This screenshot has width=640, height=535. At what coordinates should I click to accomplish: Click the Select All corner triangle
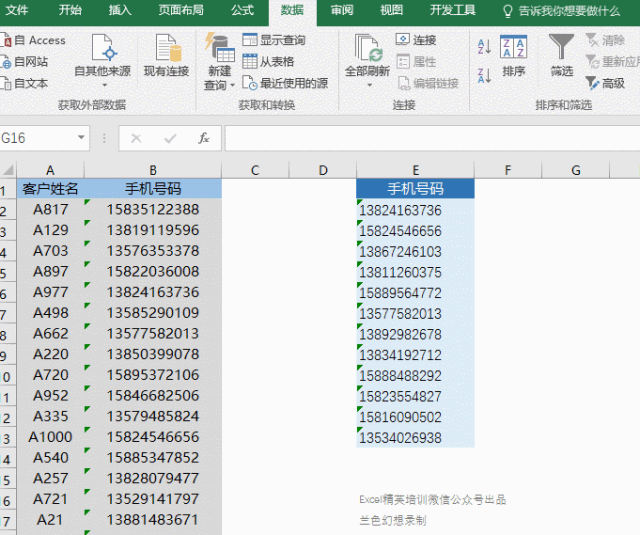tap(8, 170)
